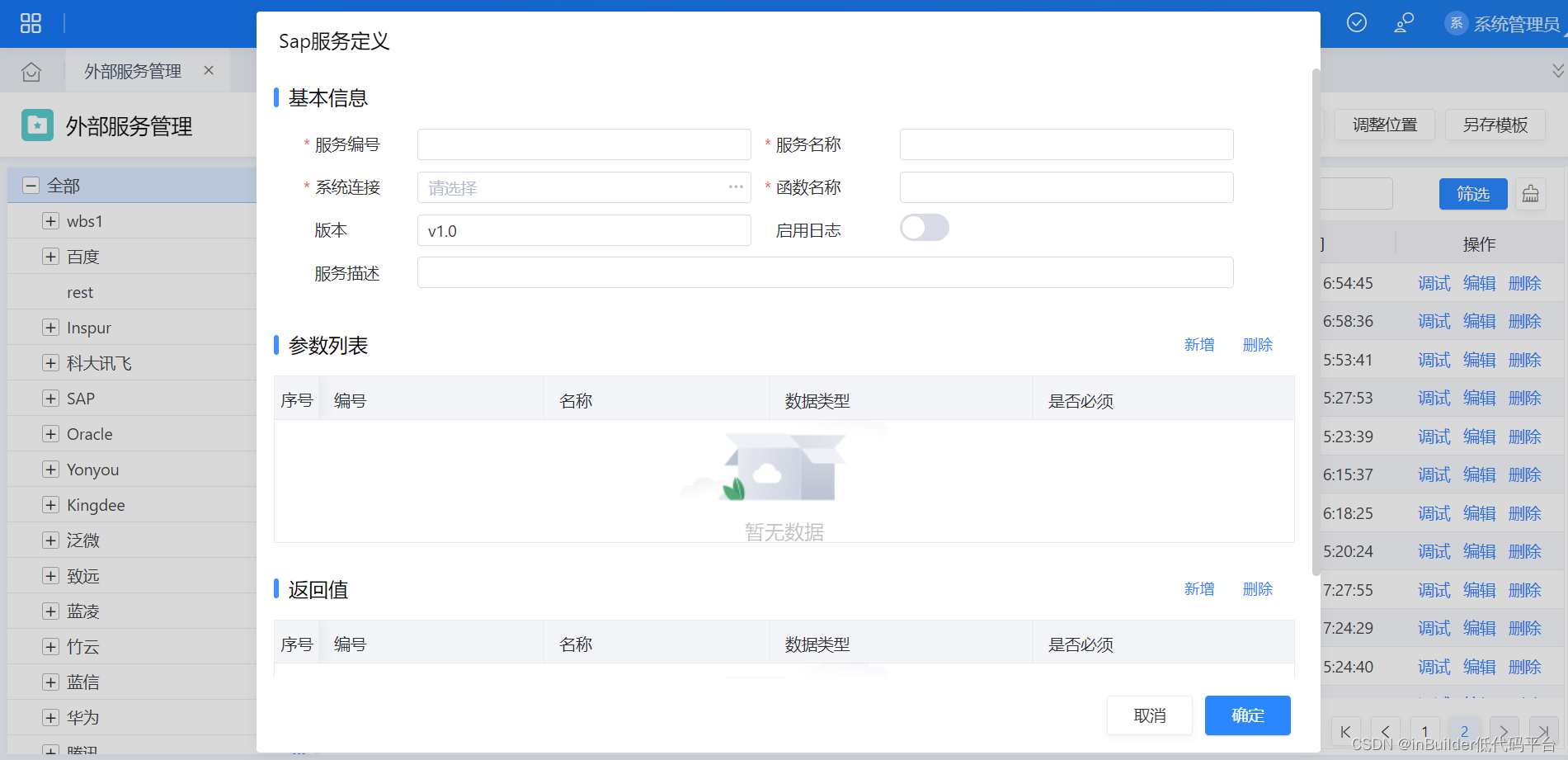Click 删除 in the 7:27:55 row
1568x760 pixels.
point(1525,590)
